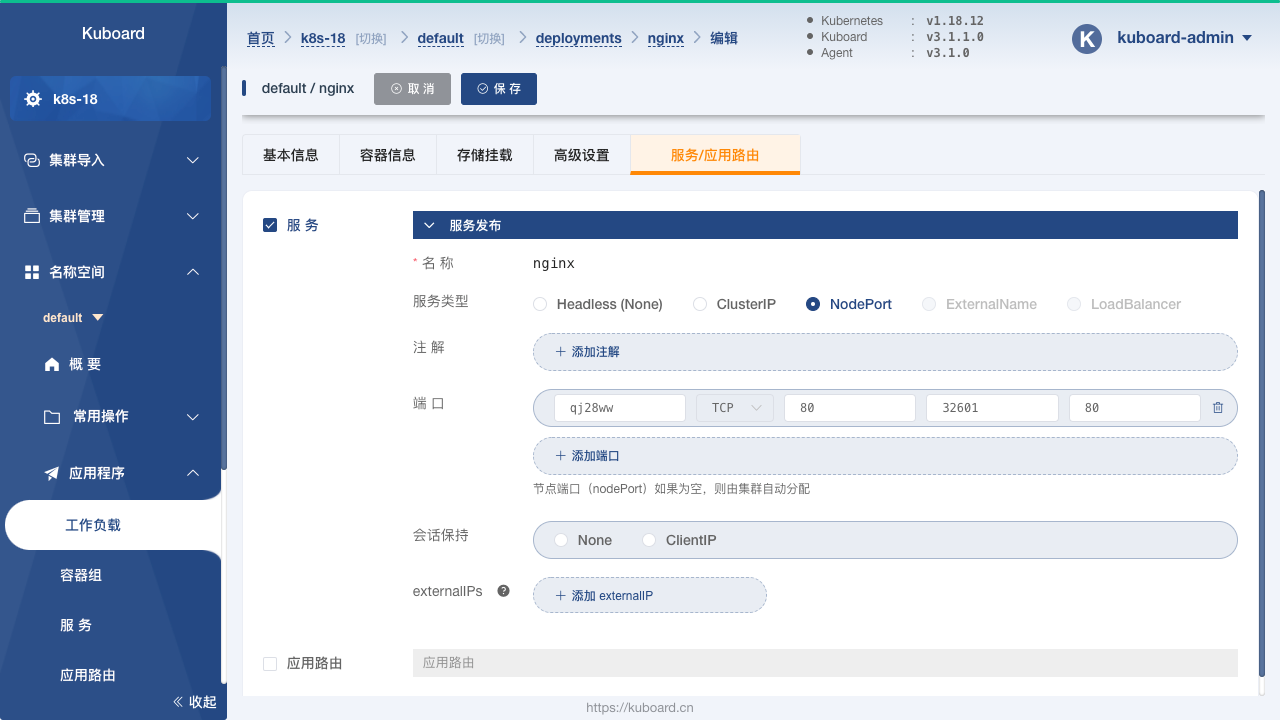
Task: Click the node port field 32601
Action: [993, 408]
